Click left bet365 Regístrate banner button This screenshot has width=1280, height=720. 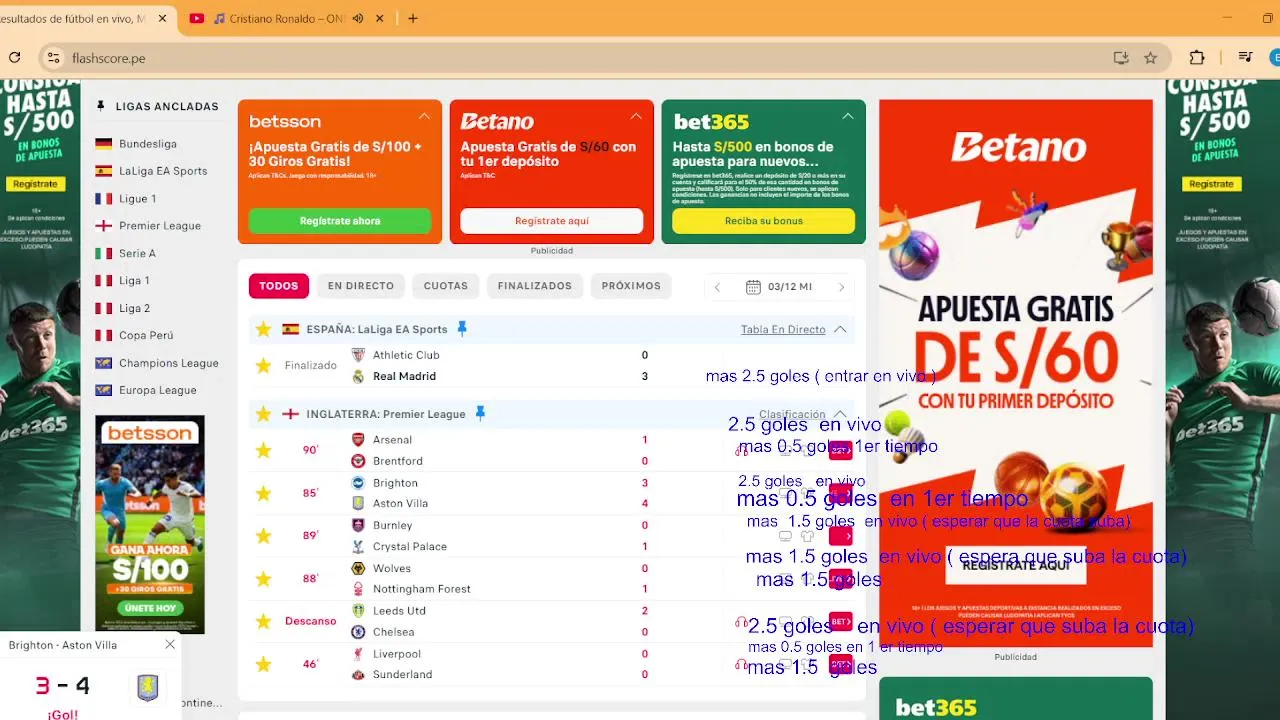(36, 184)
